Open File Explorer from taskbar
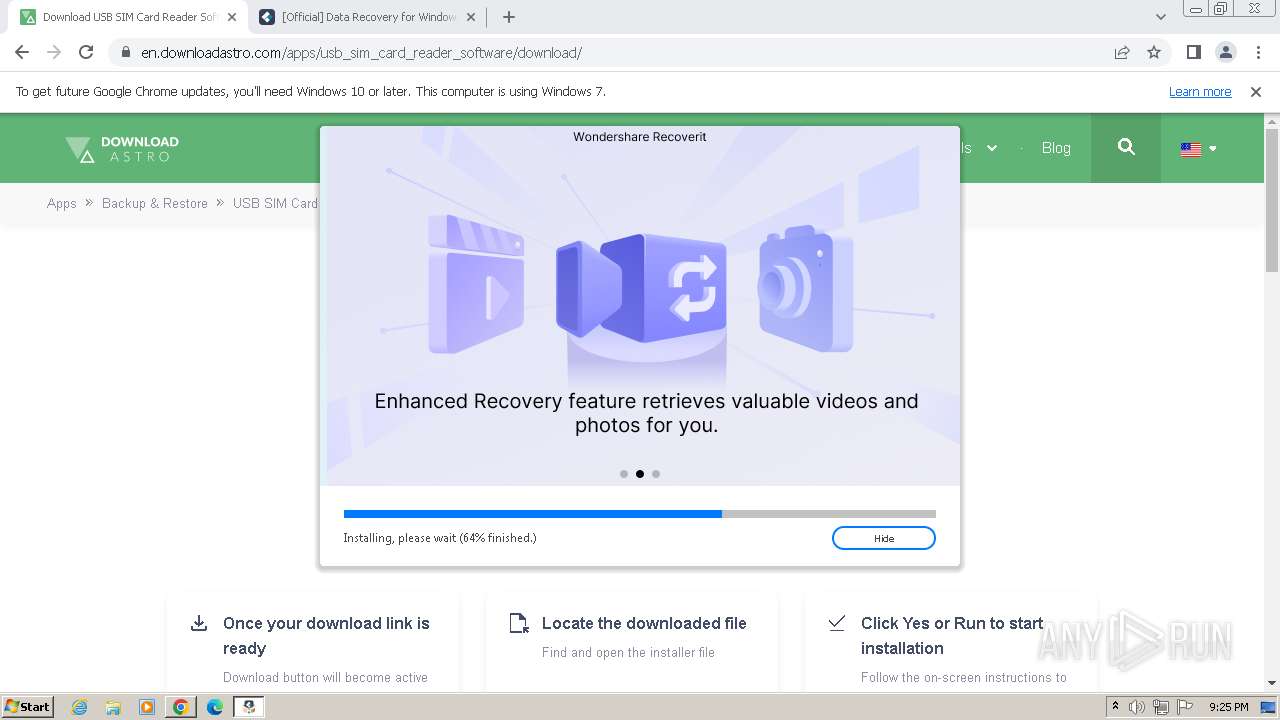Viewport: 1280px width, 720px height. (x=113, y=707)
